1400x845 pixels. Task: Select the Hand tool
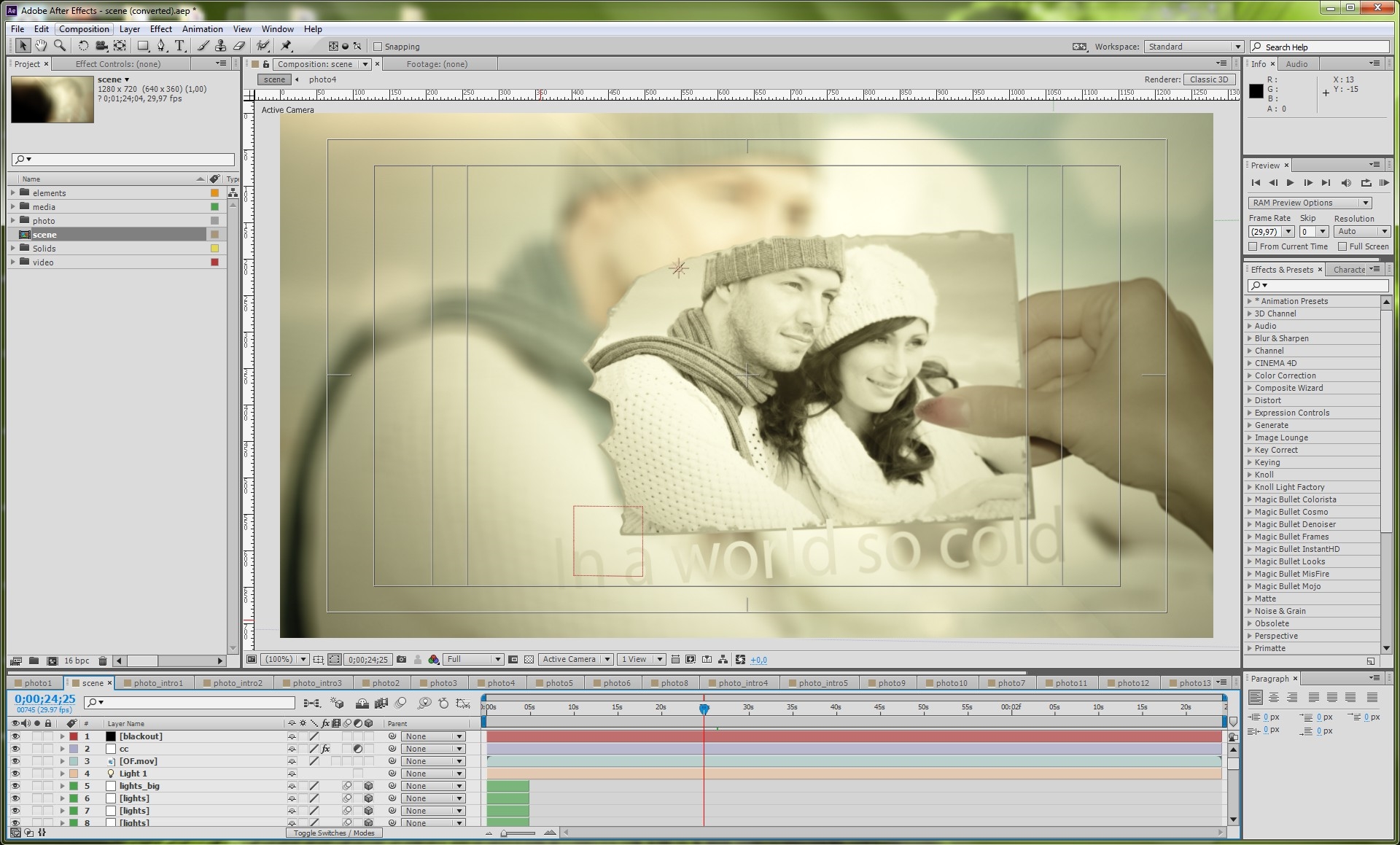(41, 46)
